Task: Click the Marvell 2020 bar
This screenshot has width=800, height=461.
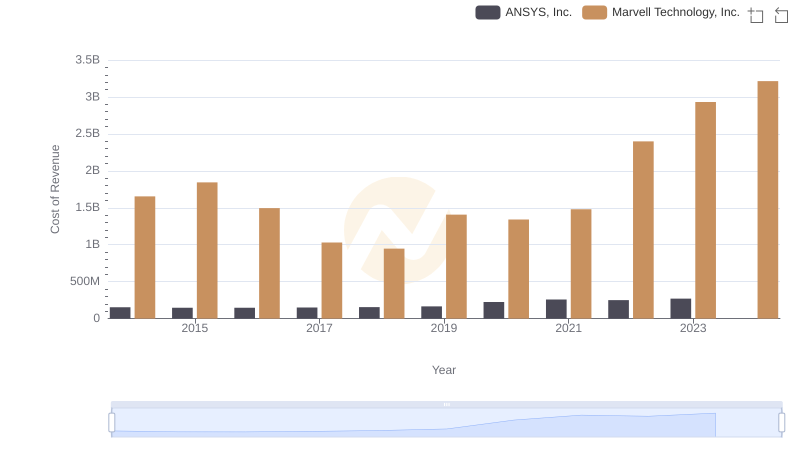Action: pyautogui.click(x=518, y=269)
